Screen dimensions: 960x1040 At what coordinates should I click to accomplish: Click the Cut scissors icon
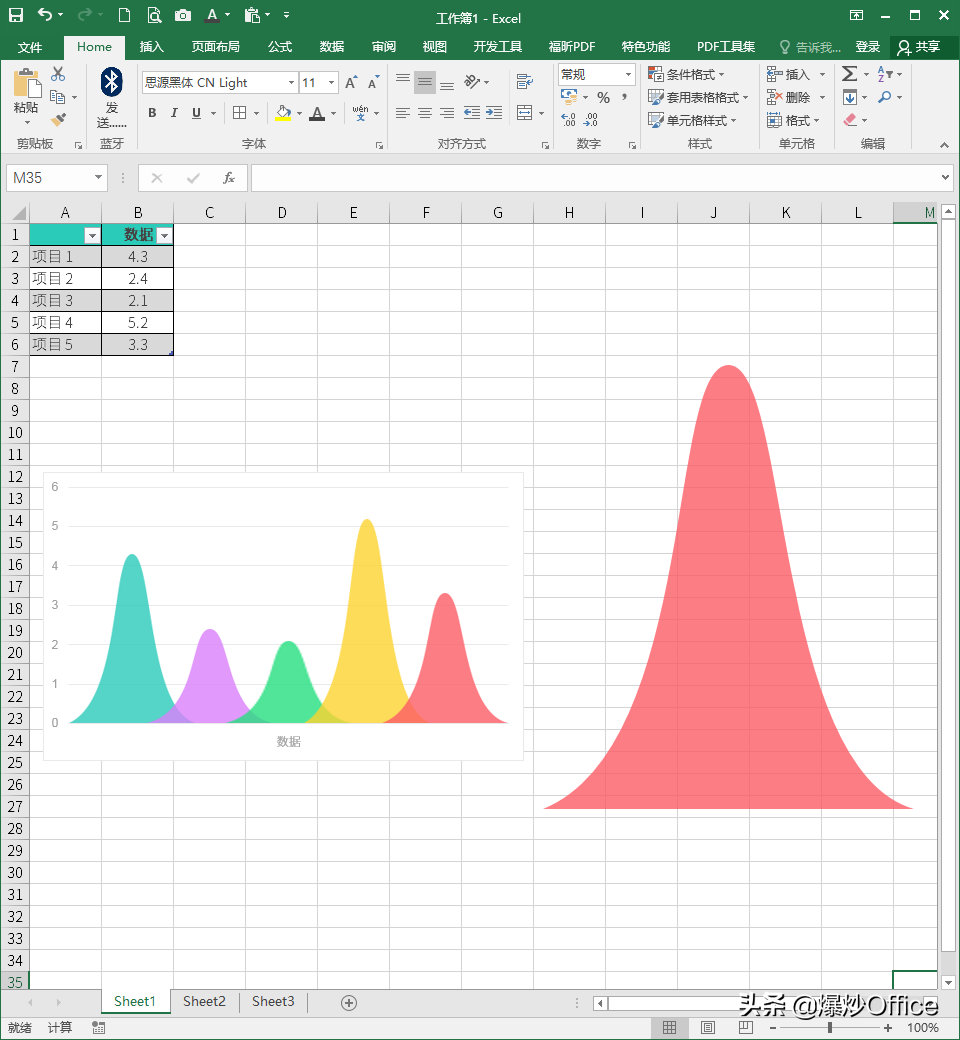tap(58, 74)
